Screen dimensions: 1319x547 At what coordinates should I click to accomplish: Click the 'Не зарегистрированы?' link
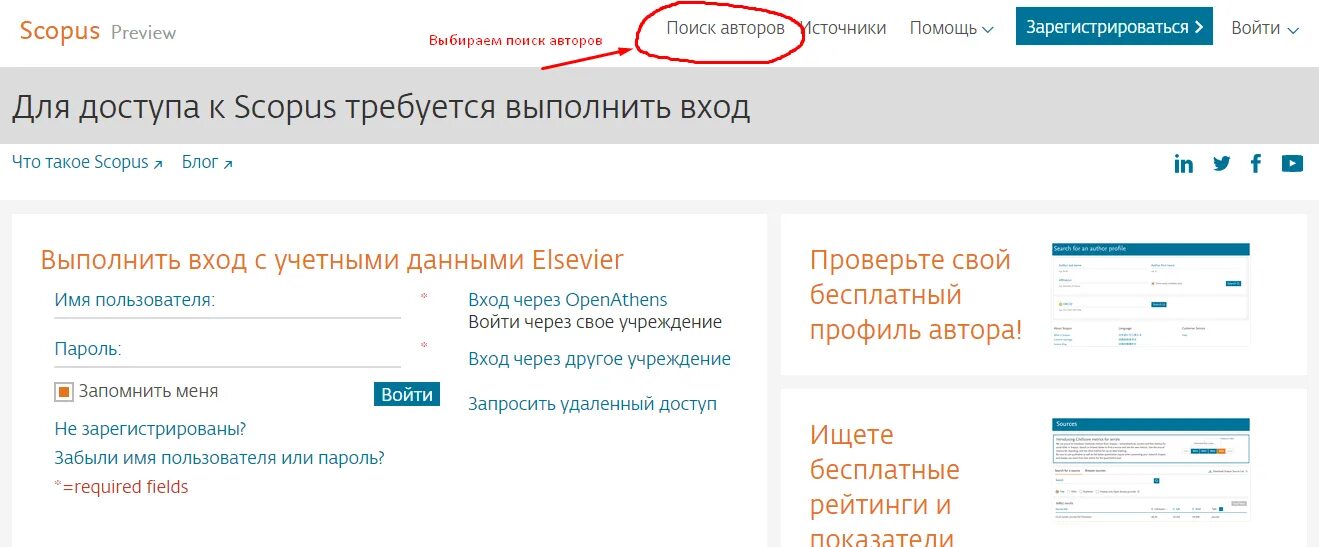pyautogui.click(x=150, y=429)
